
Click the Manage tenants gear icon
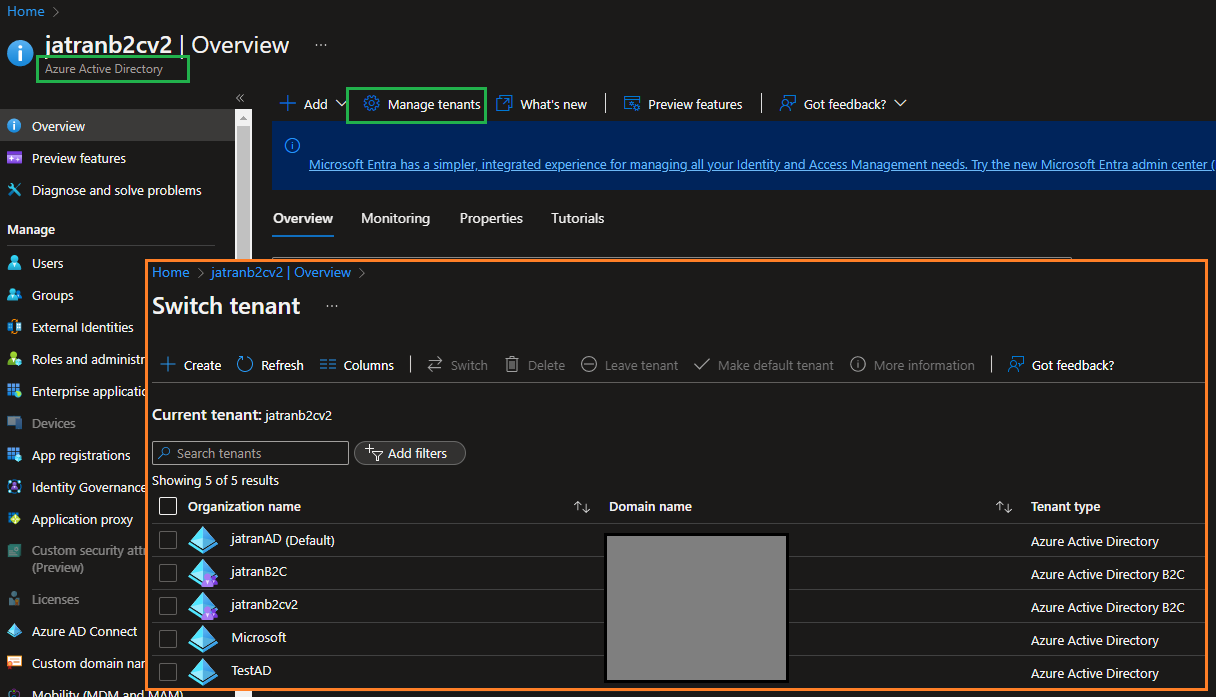coord(371,104)
